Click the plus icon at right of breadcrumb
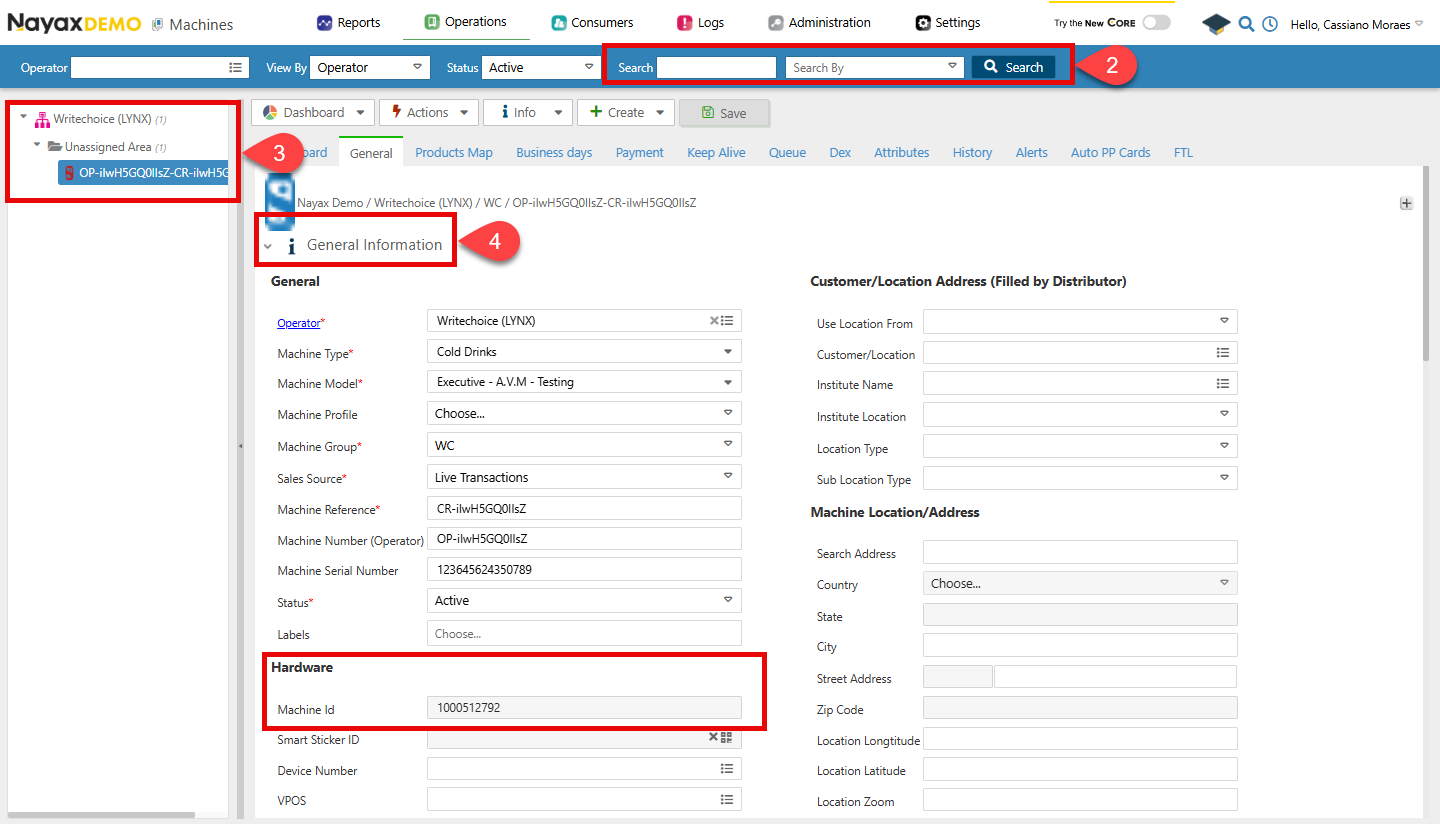 [1406, 203]
